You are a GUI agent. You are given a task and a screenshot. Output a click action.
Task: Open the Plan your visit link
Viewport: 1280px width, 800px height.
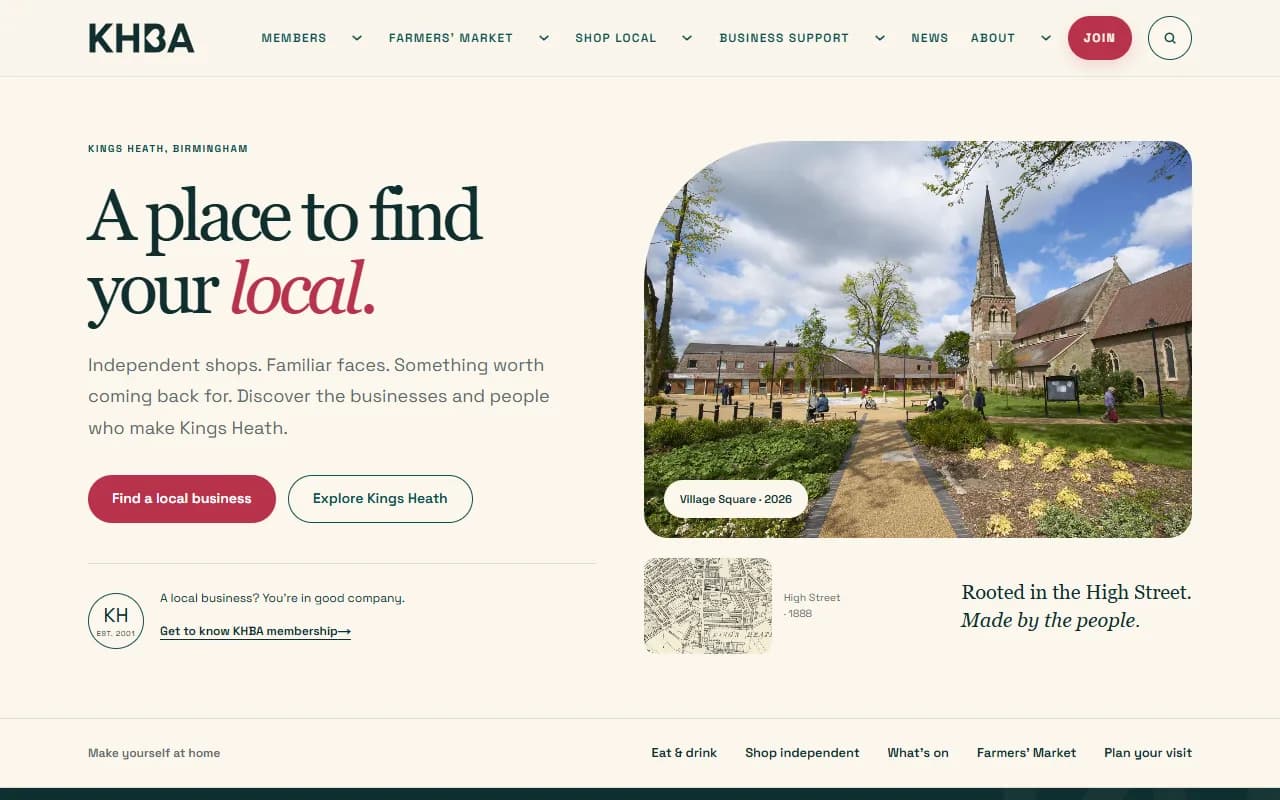[x=1148, y=753]
